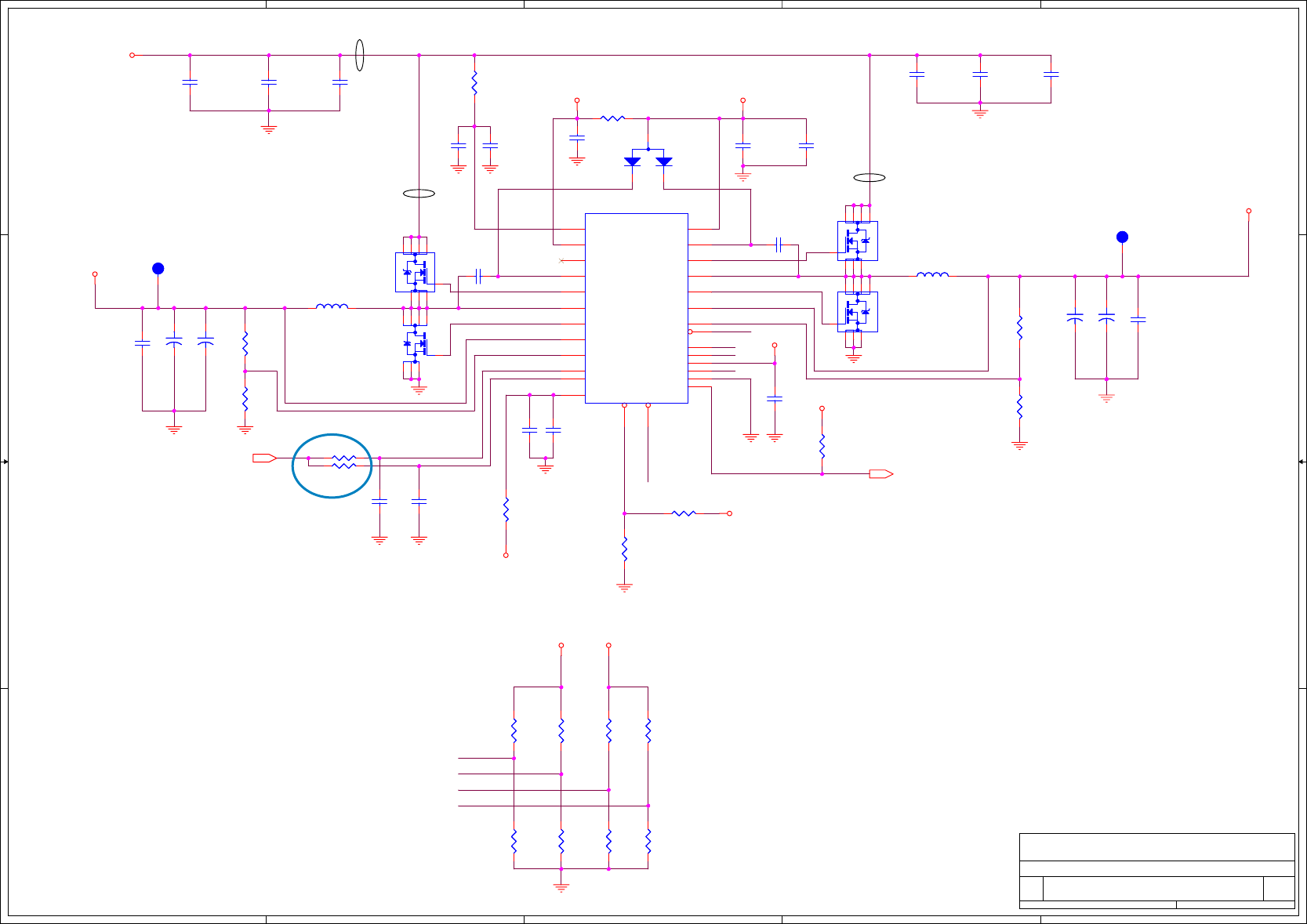Select the lower-right boxed MOSFET symbol
1307x924 pixels.
858,311
